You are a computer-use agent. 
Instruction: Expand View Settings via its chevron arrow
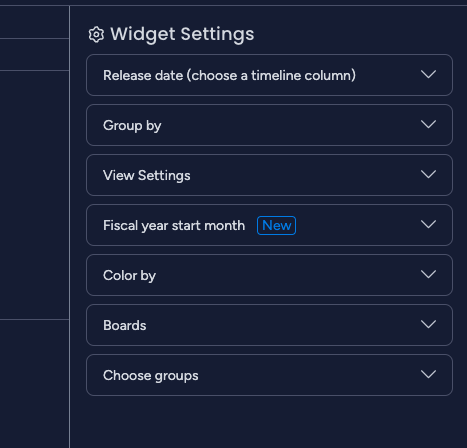(x=428, y=174)
